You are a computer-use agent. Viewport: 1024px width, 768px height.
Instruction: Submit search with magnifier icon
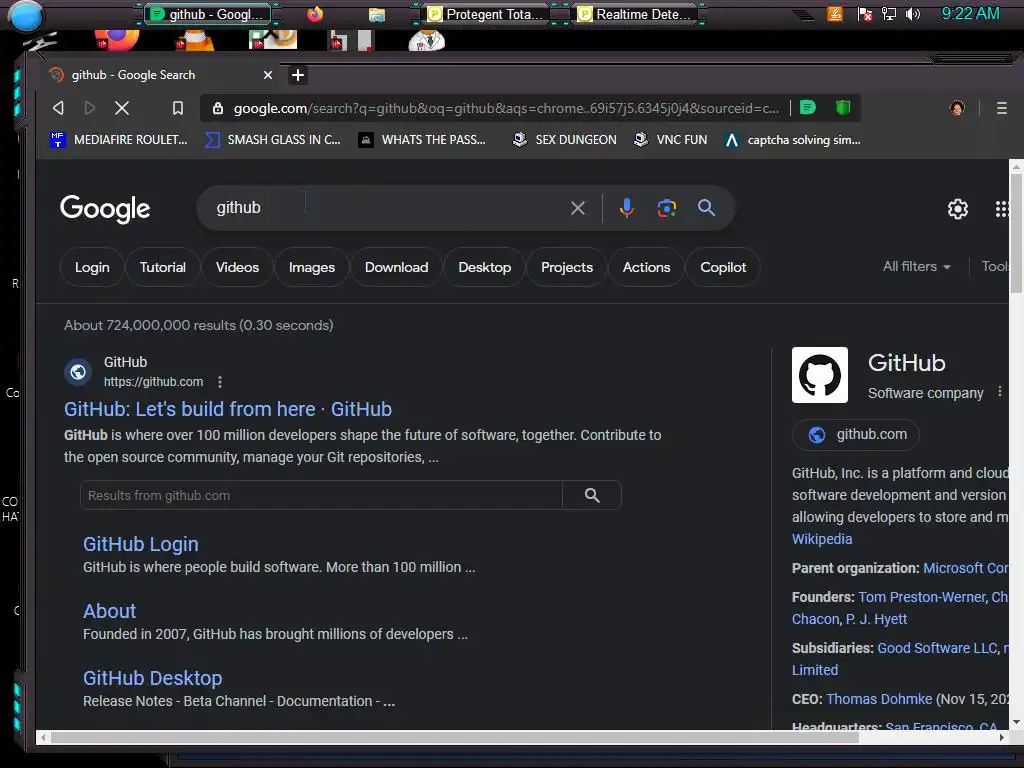[706, 208]
